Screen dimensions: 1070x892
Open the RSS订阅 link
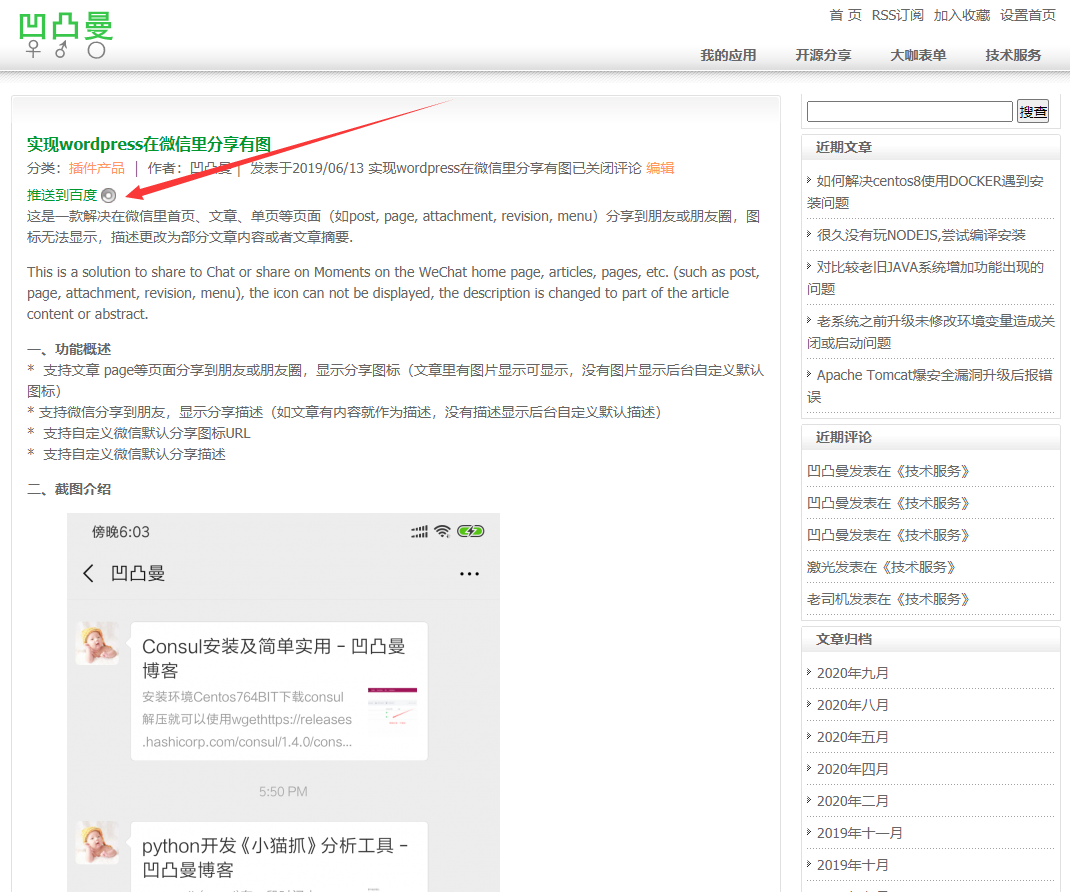point(897,15)
